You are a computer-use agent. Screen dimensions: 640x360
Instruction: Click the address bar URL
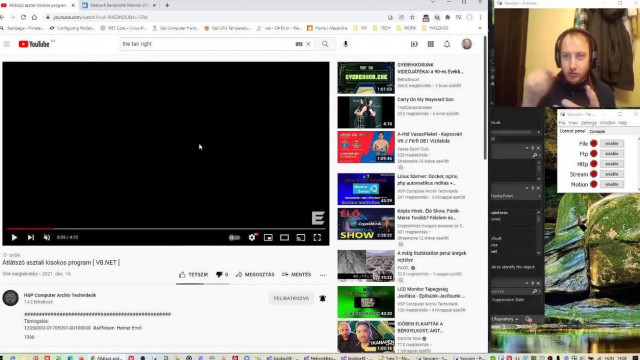coord(100,17)
